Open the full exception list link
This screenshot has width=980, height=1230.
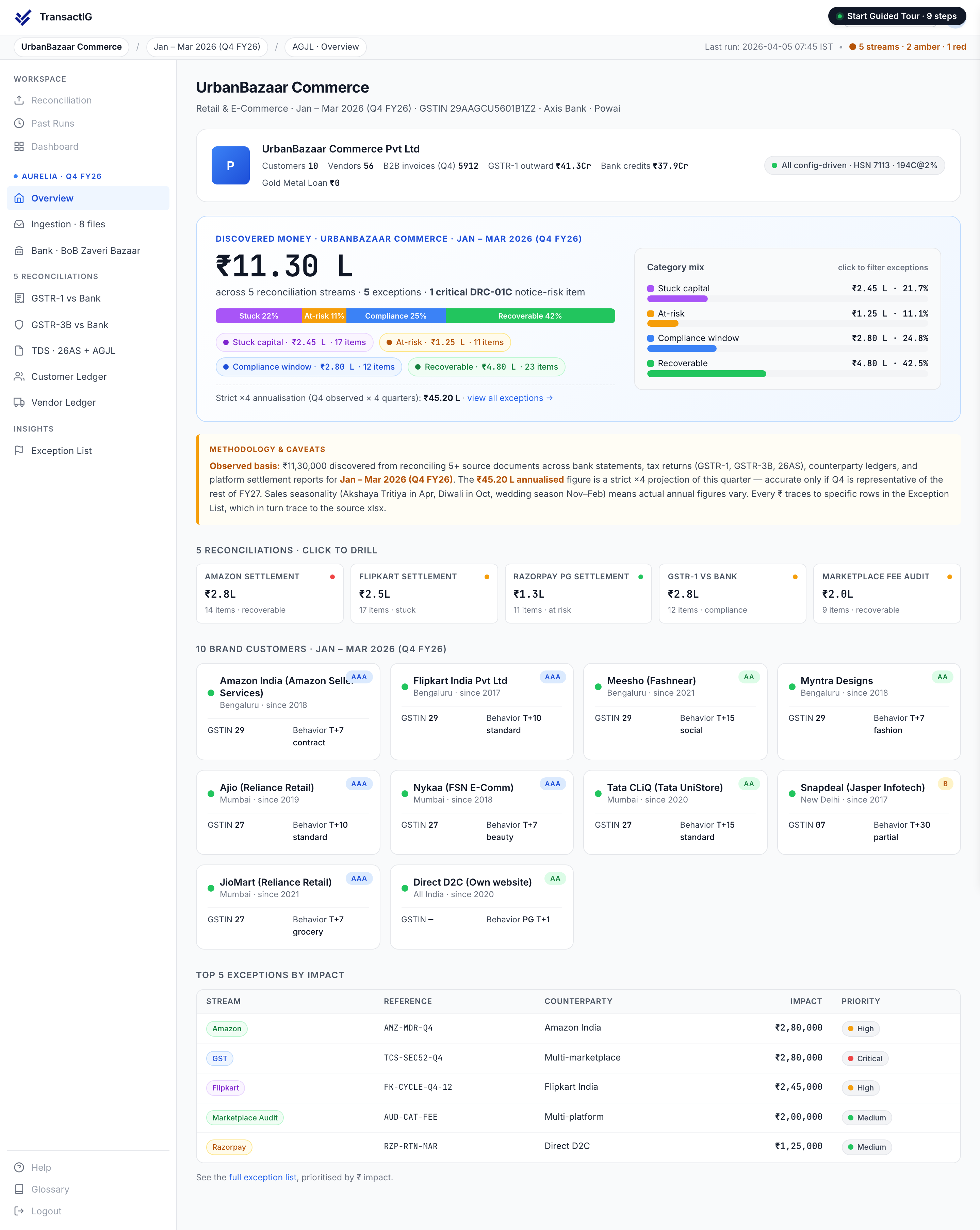pyautogui.click(x=262, y=1177)
